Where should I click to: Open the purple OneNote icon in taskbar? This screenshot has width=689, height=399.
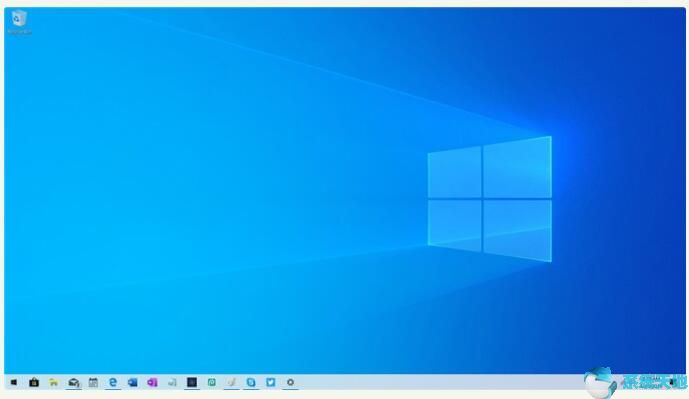[x=152, y=382]
